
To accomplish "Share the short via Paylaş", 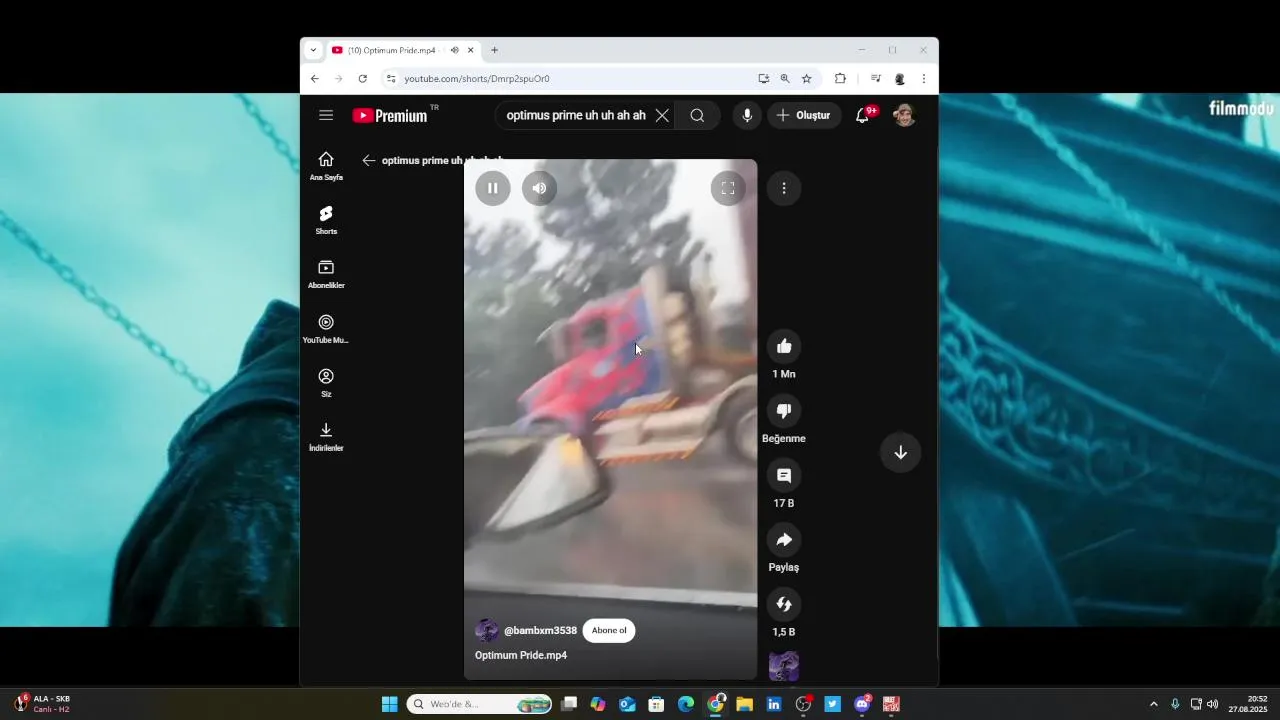I will pyautogui.click(x=784, y=540).
